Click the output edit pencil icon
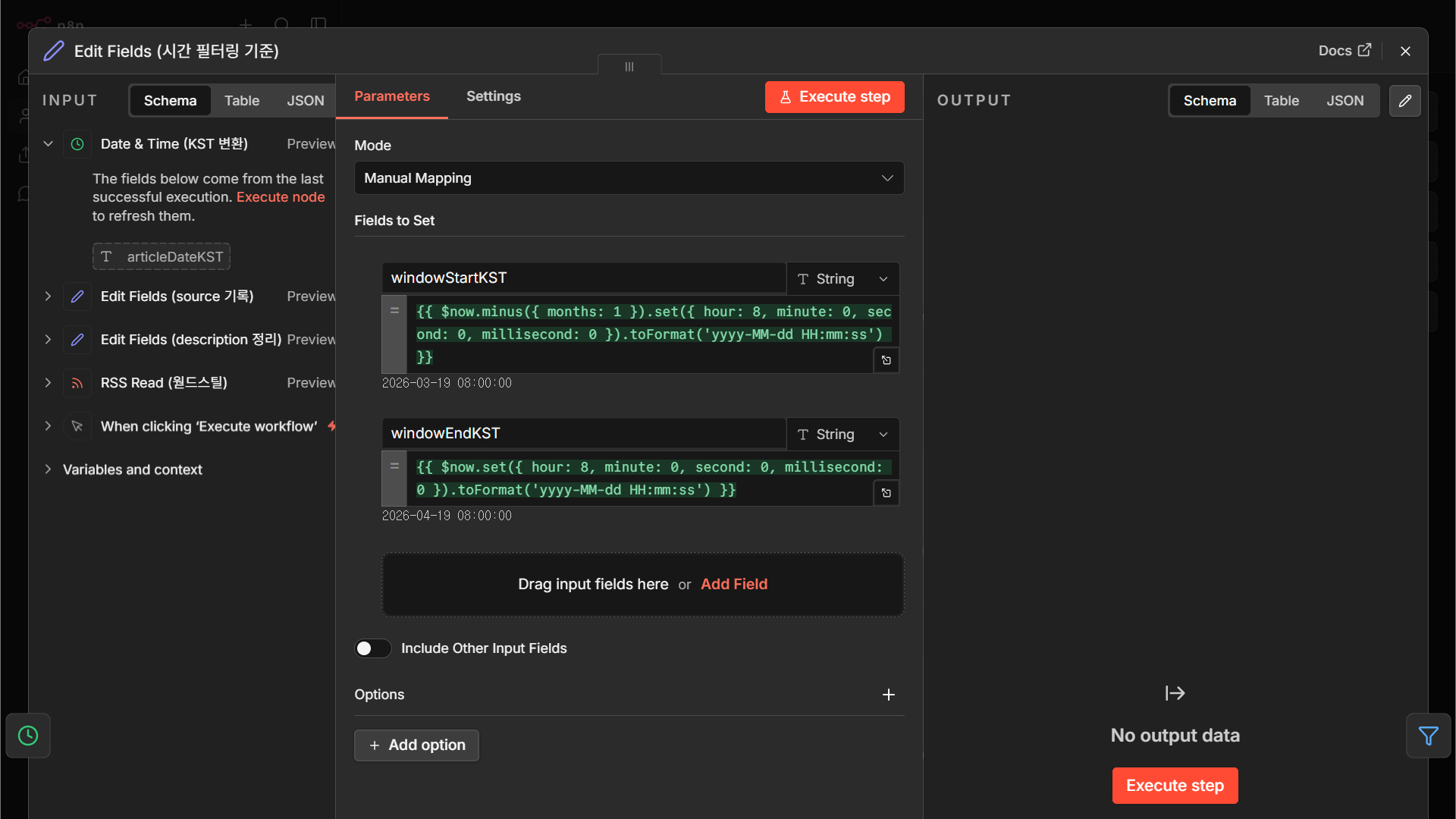Image resolution: width=1456 pixels, height=819 pixels. [1404, 101]
